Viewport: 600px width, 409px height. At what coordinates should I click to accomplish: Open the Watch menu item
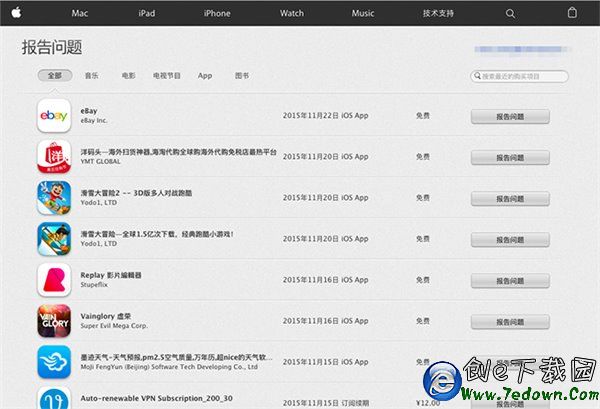[x=292, y=13]
